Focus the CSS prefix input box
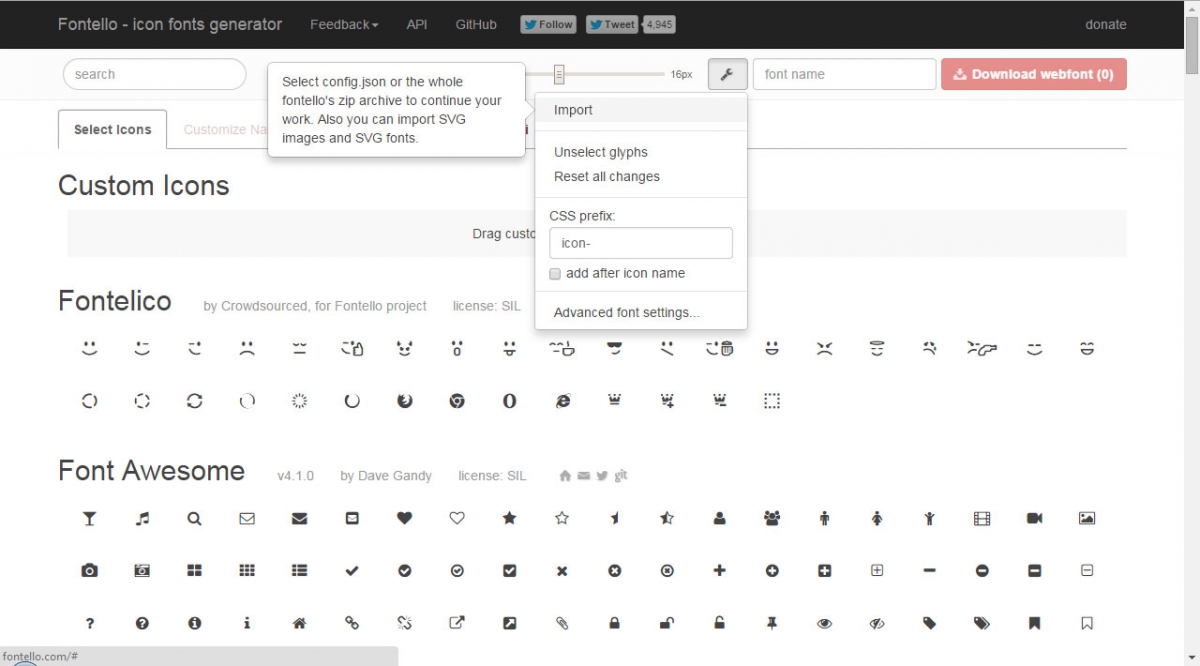The height and width of the screenshot is (666, 1200). pyautogui.click(x=641, y=243)
